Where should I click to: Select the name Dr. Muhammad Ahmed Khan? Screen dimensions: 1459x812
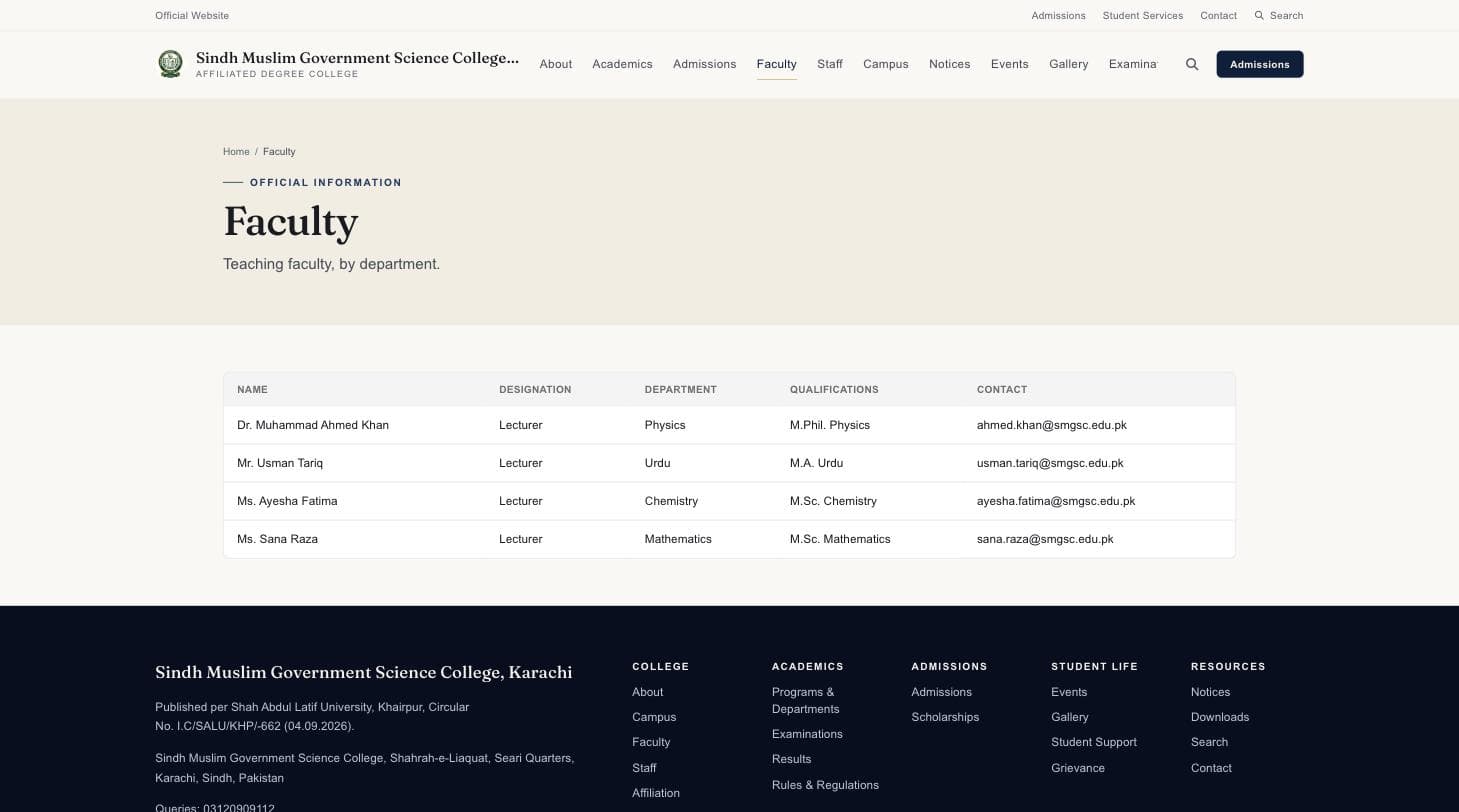[313, 425]
